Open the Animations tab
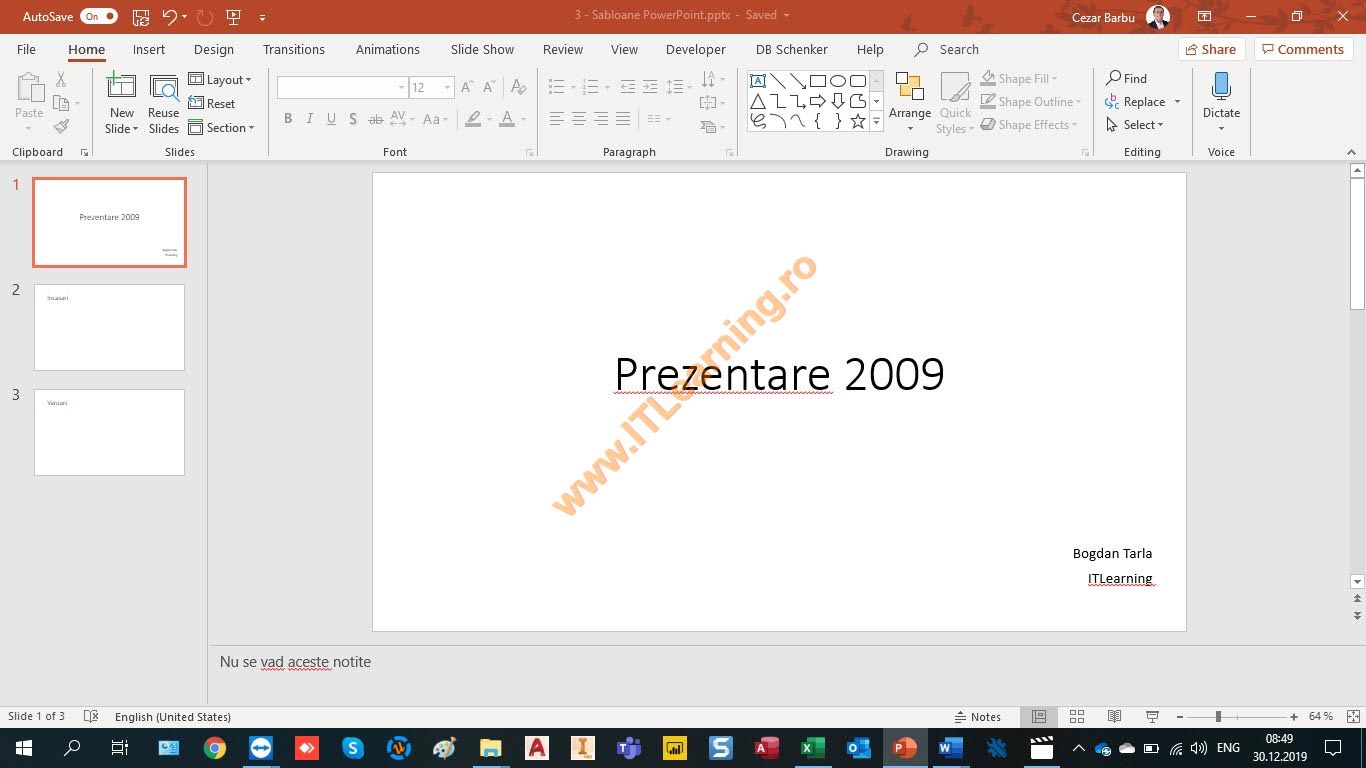The height and width of the screenshot is (768, 1366). click(x=388, y=49)
